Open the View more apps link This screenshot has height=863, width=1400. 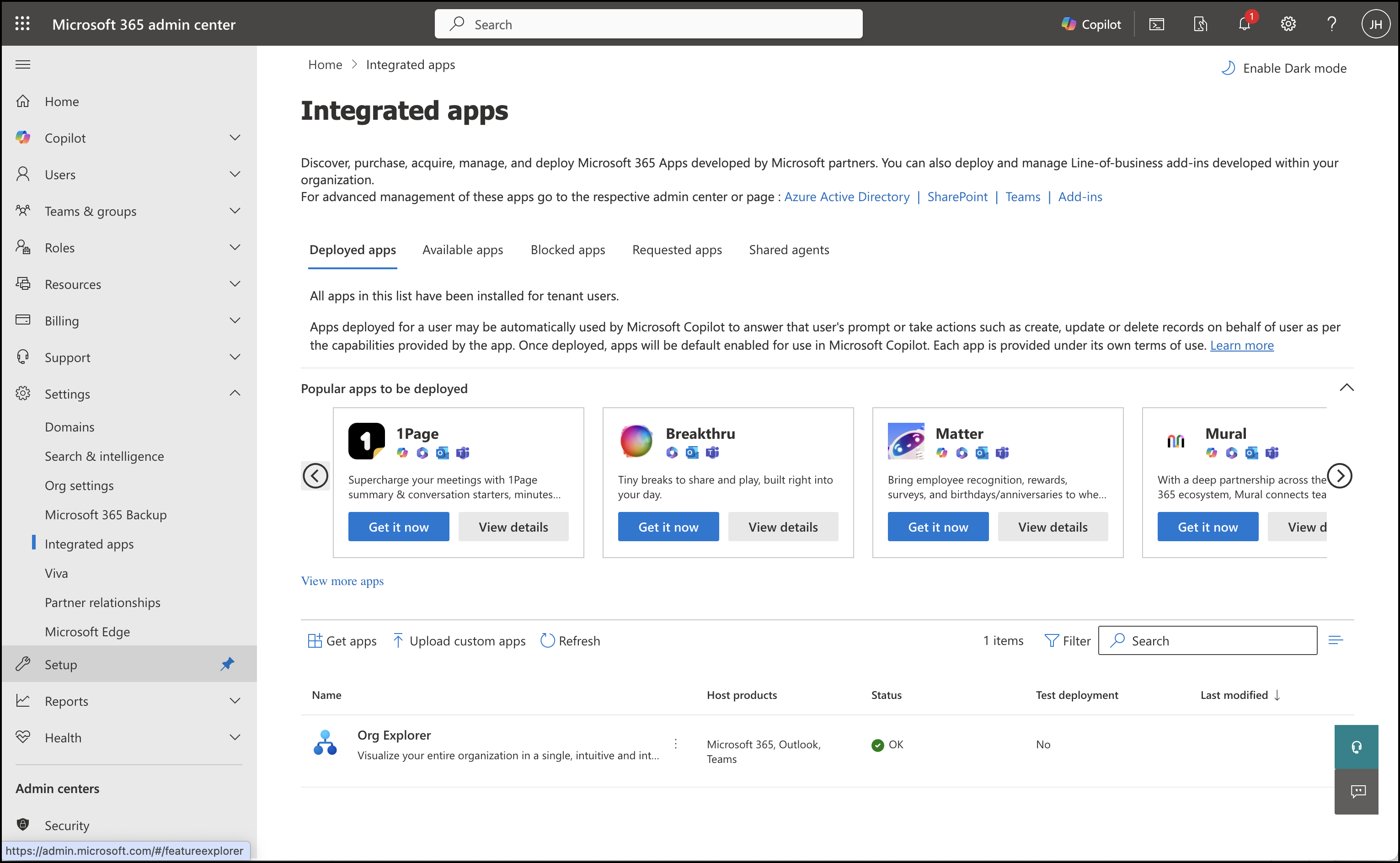tap(342, 581)
